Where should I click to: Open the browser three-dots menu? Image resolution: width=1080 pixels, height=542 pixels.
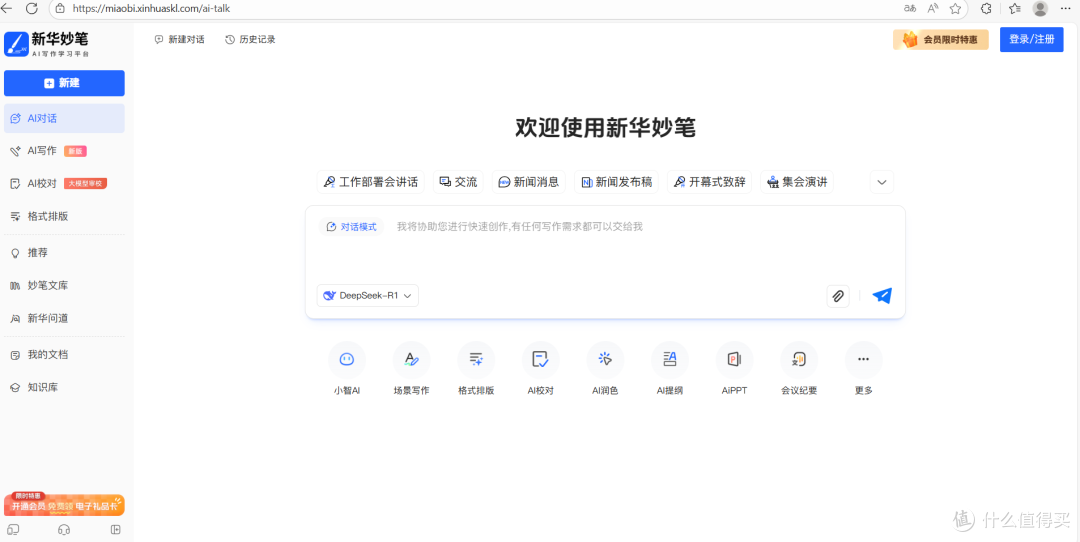[1066, 8]
